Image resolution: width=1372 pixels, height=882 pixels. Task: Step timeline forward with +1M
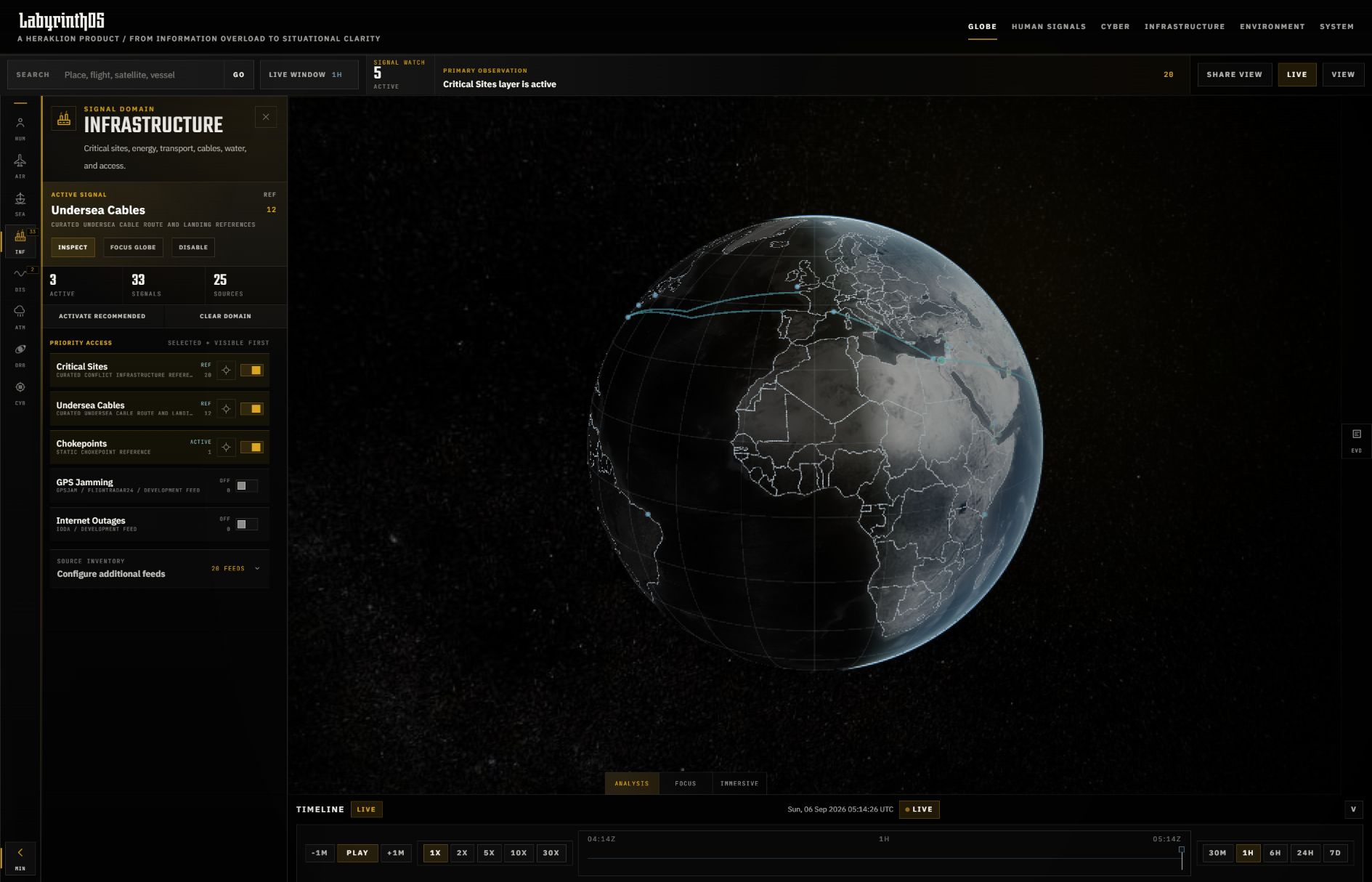(x=396, y=853)
